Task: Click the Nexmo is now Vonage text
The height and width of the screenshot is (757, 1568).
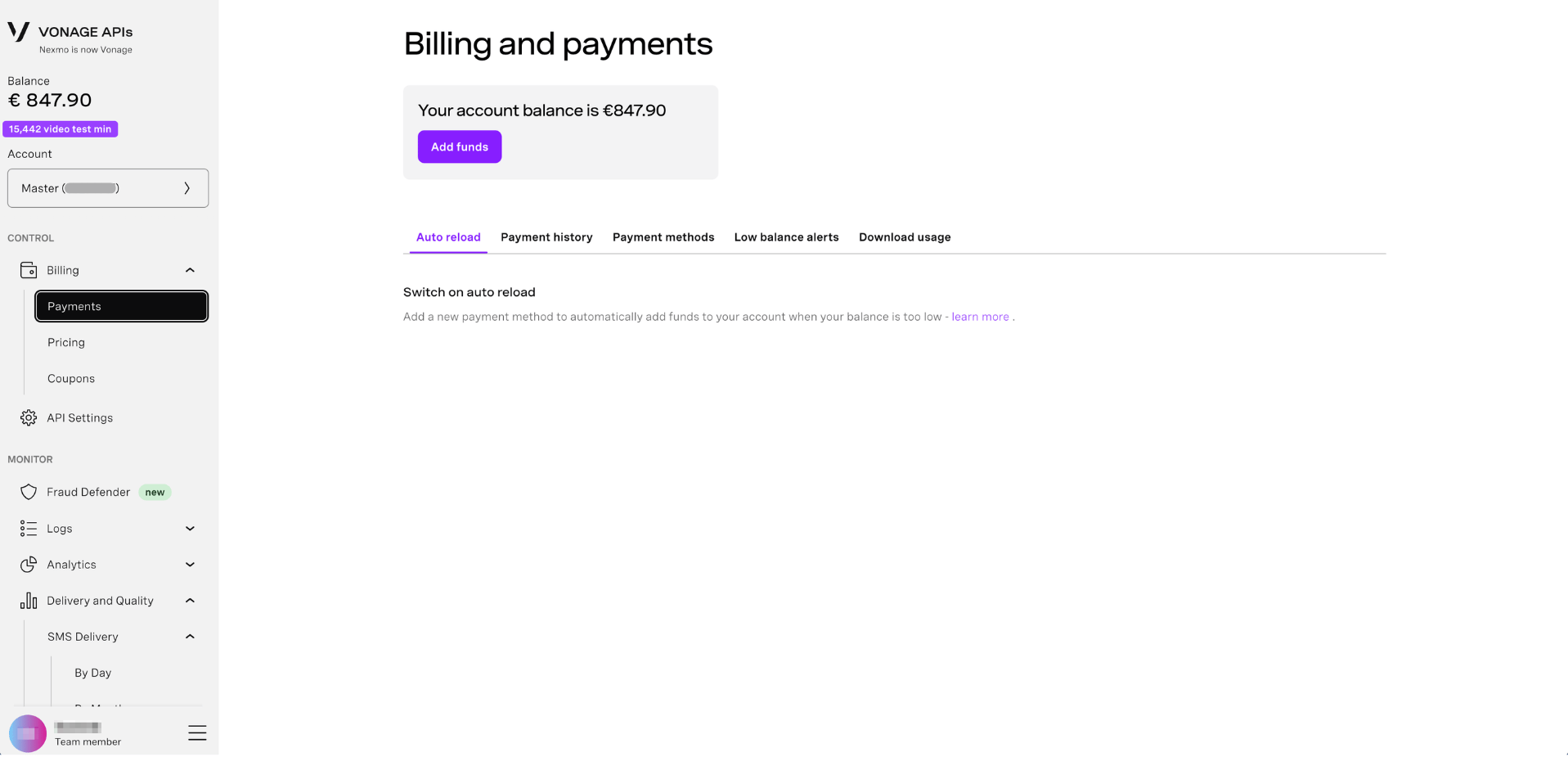Action: click(86, 50)
